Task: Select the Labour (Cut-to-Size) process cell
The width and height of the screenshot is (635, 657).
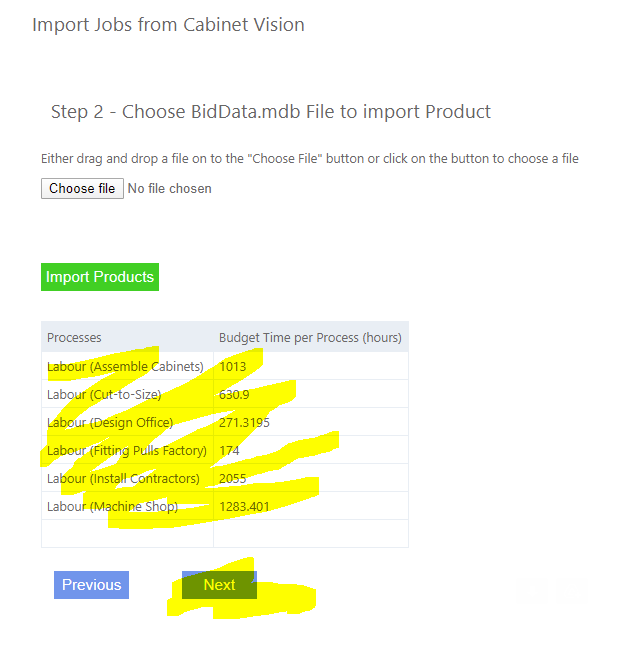Action: [104, 394]
